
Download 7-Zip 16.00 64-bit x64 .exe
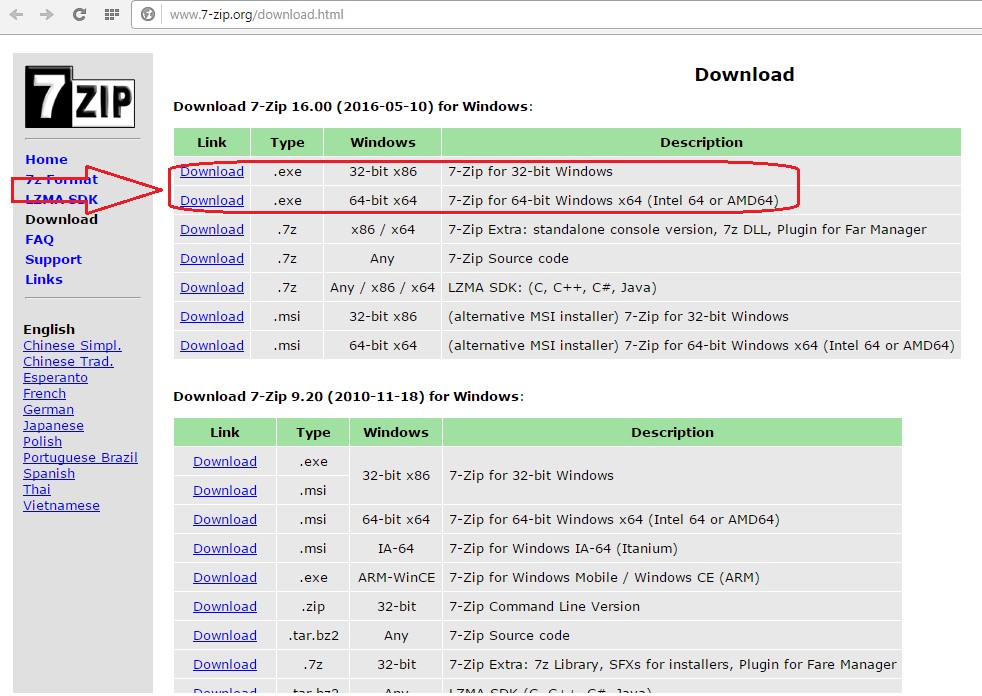point(211,201)
